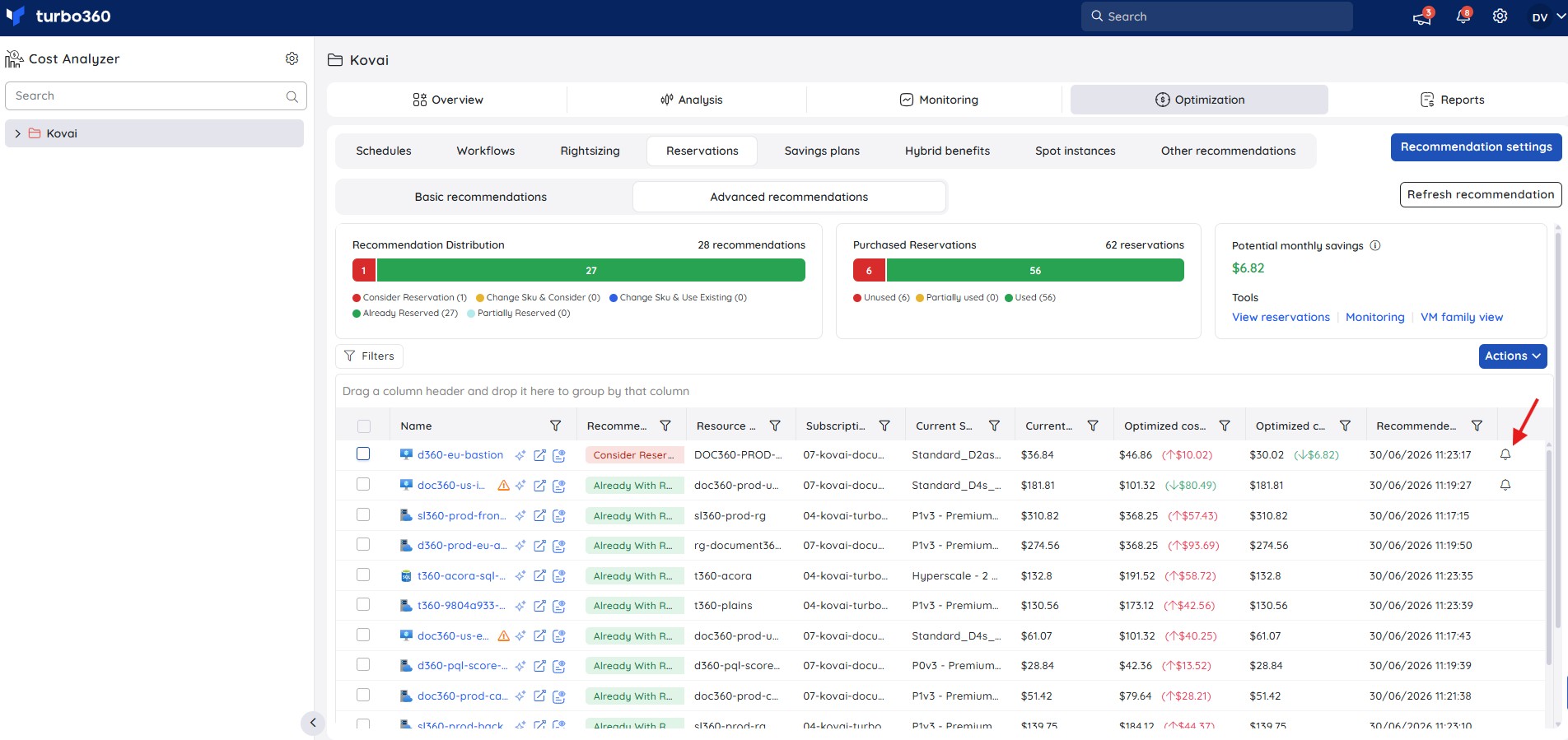Check the d360-eu-bastion row checkbox
This screenshot has height=740, width=1568.
tap(363, 454)
